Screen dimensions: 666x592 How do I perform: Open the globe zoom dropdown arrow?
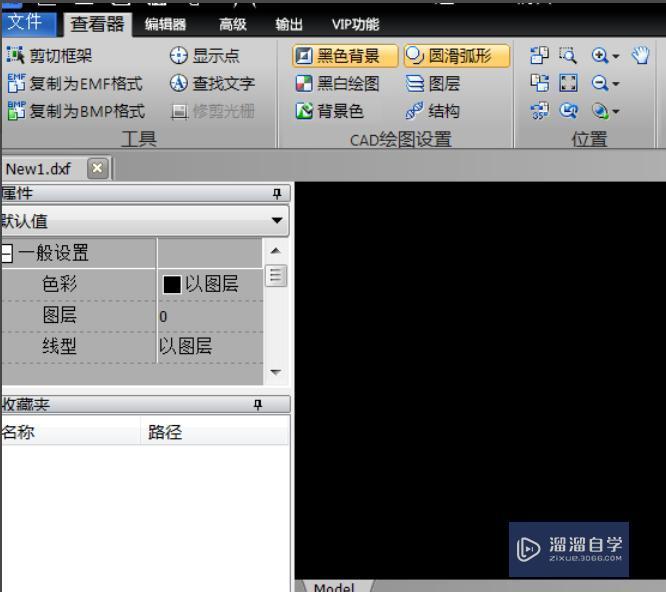point(616,112)
